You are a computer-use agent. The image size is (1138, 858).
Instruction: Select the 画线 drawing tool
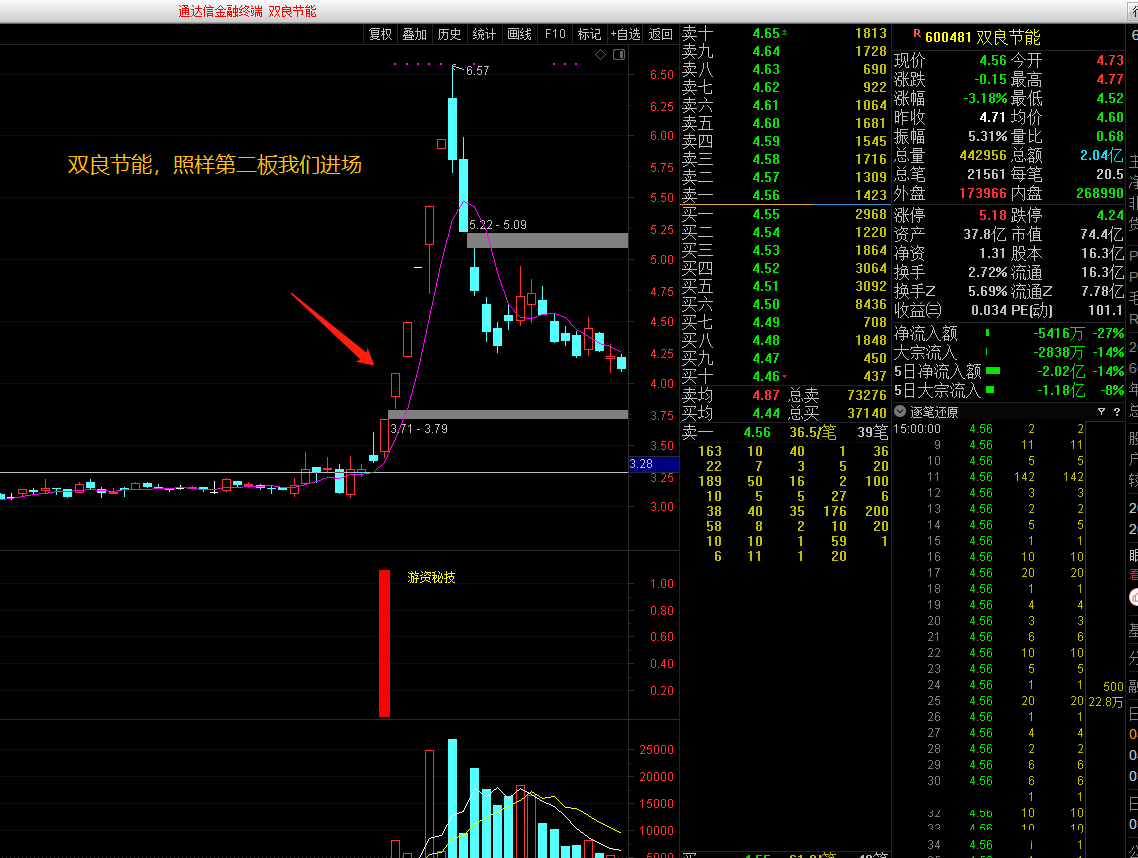[x=519, y=34]
